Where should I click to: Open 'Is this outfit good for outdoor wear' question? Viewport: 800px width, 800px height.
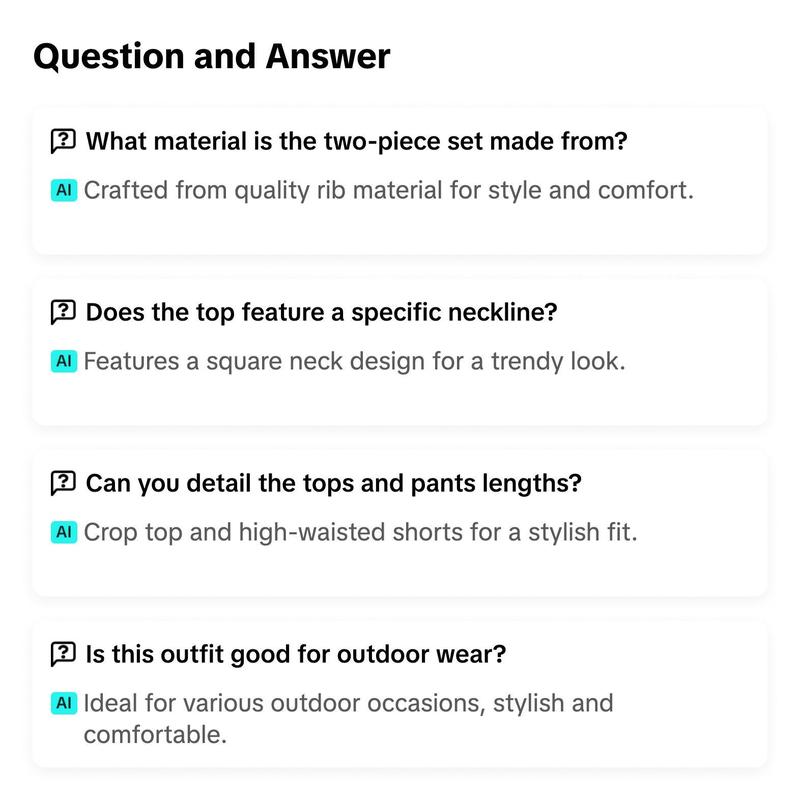click(295, 654)
